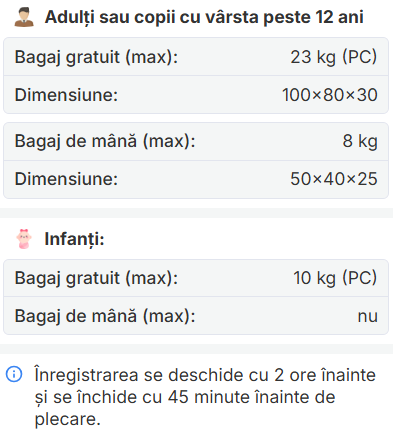Click the infant 'Bagaj gratuit (max):' label

(x=96, y=278)
